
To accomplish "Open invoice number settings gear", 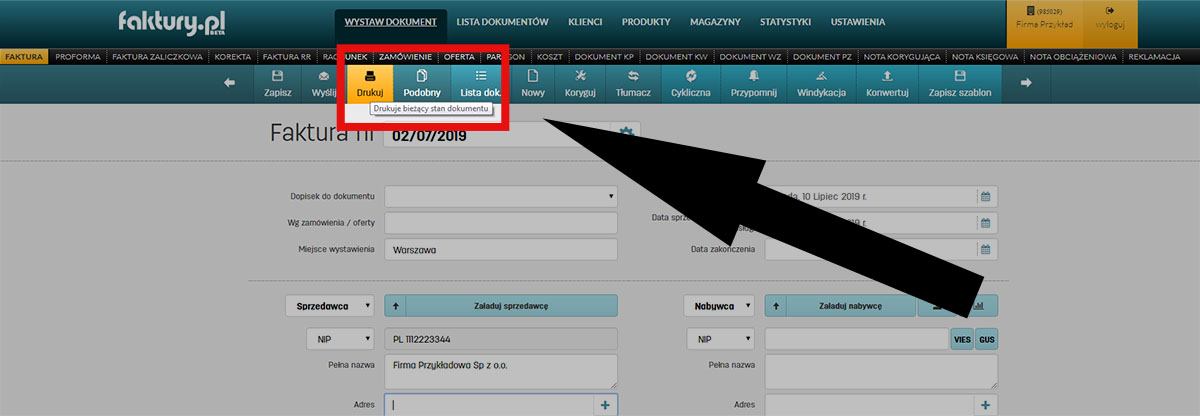I will (627, 134).
